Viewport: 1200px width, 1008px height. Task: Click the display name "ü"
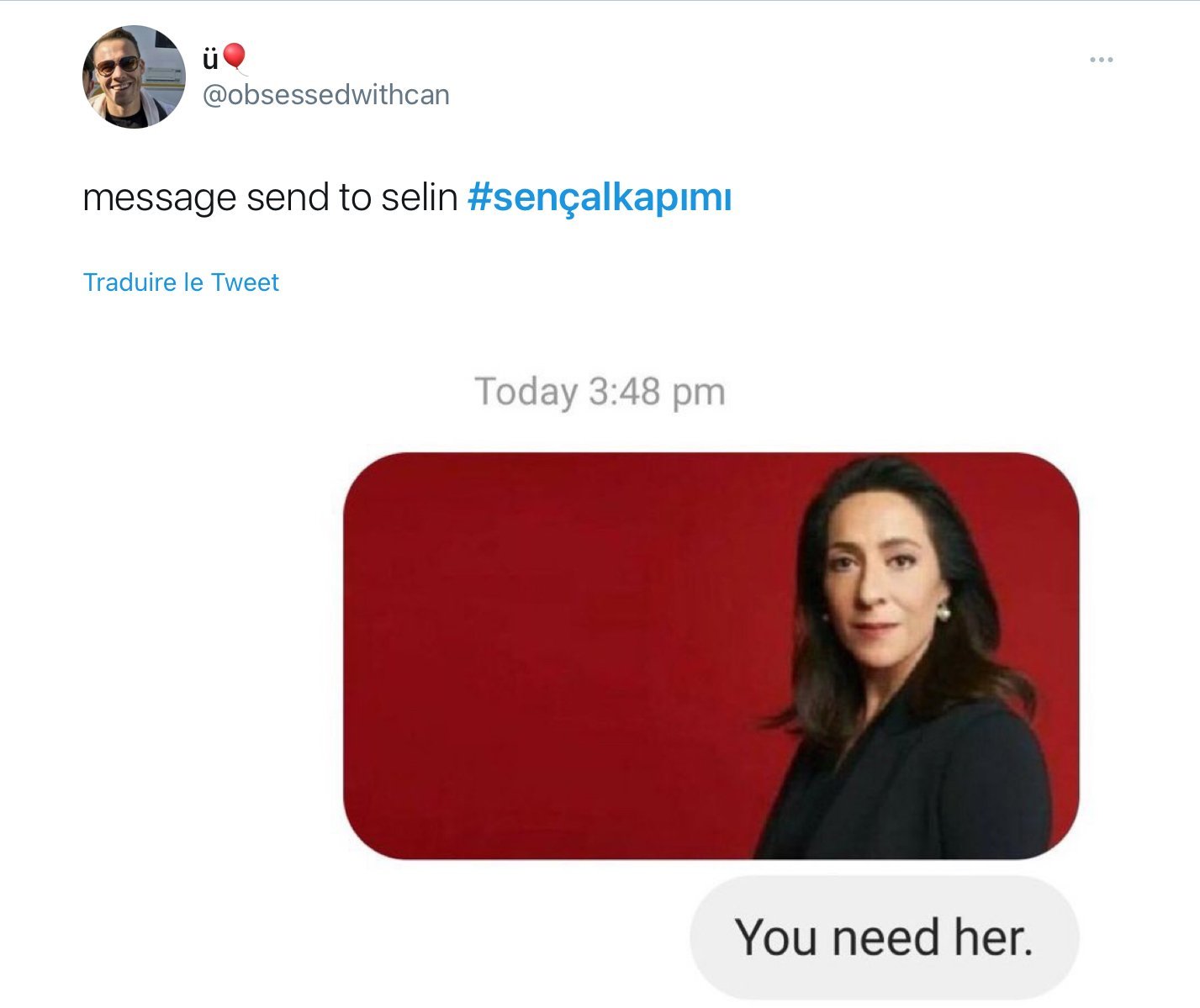coord(209,59)
